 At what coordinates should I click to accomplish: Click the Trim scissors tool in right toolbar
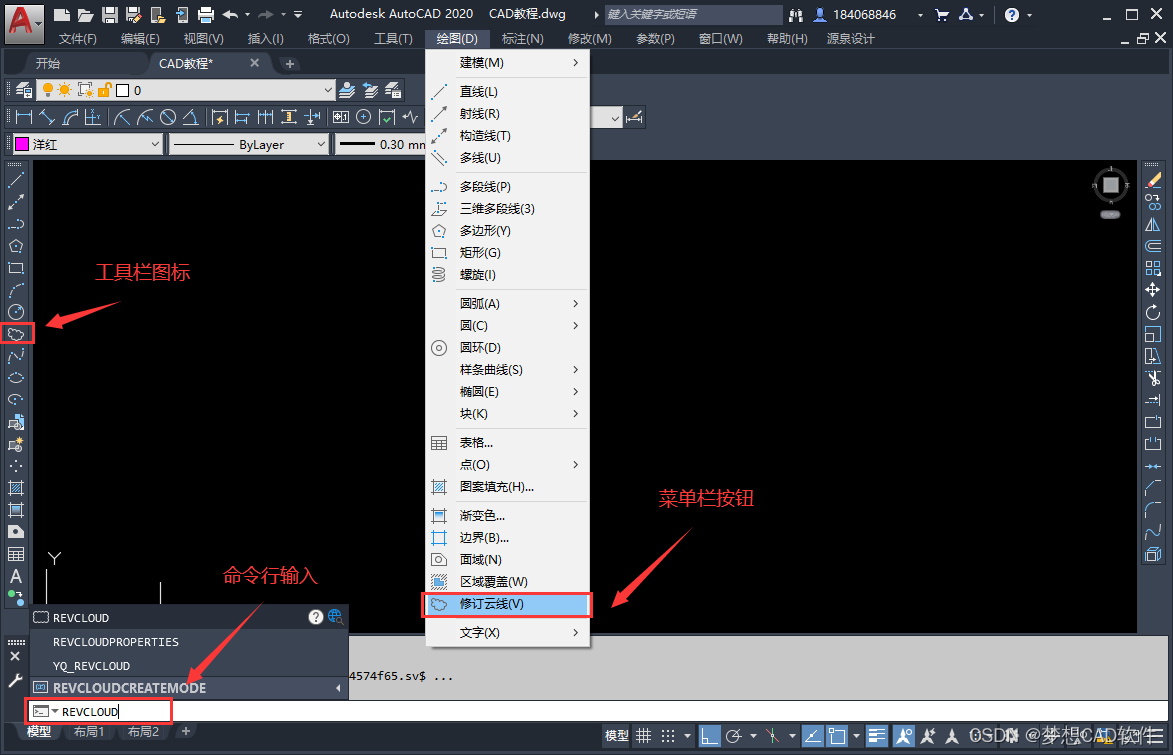pyautogui.click(x=1153, y=378)
